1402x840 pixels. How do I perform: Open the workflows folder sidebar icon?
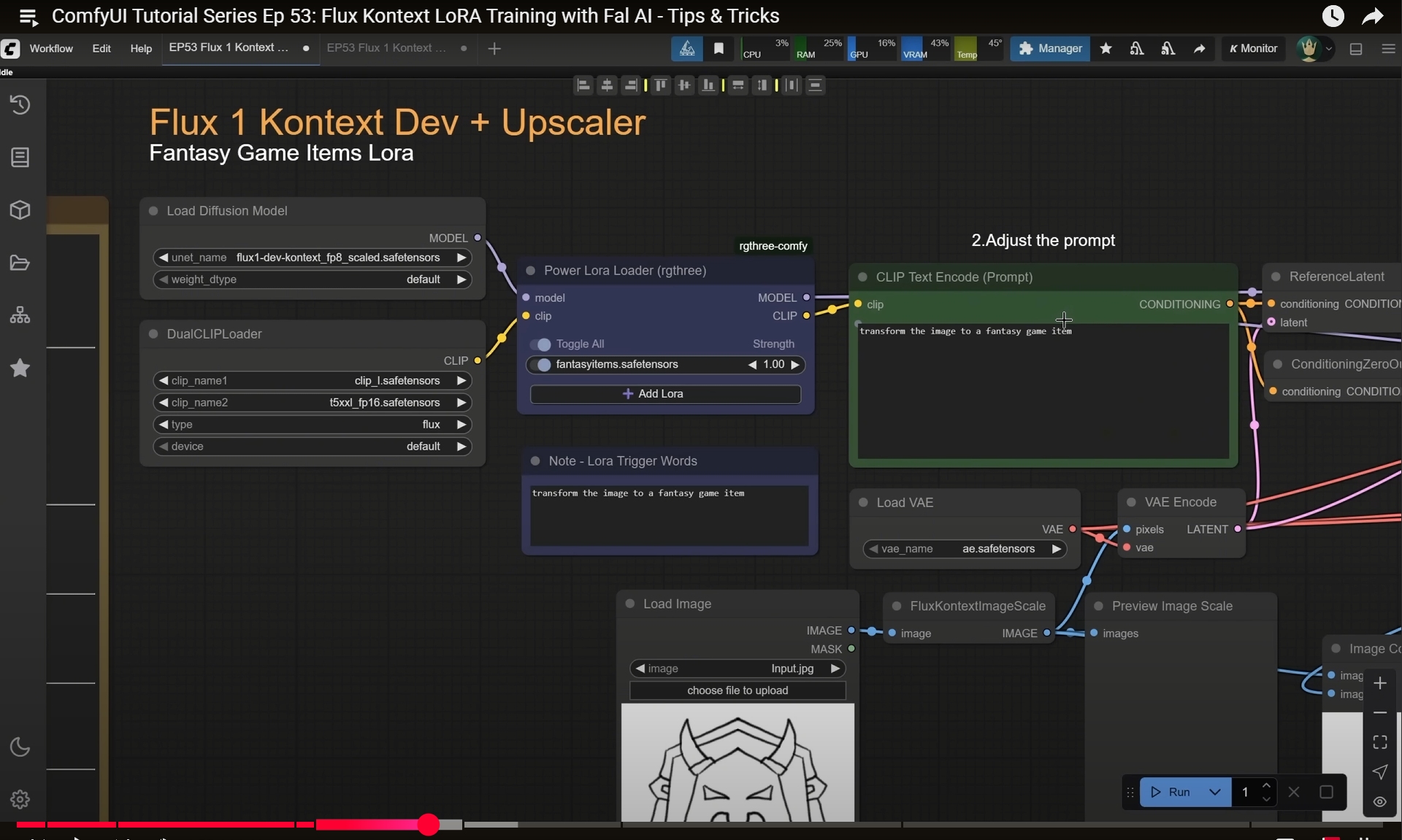(20, 263)
